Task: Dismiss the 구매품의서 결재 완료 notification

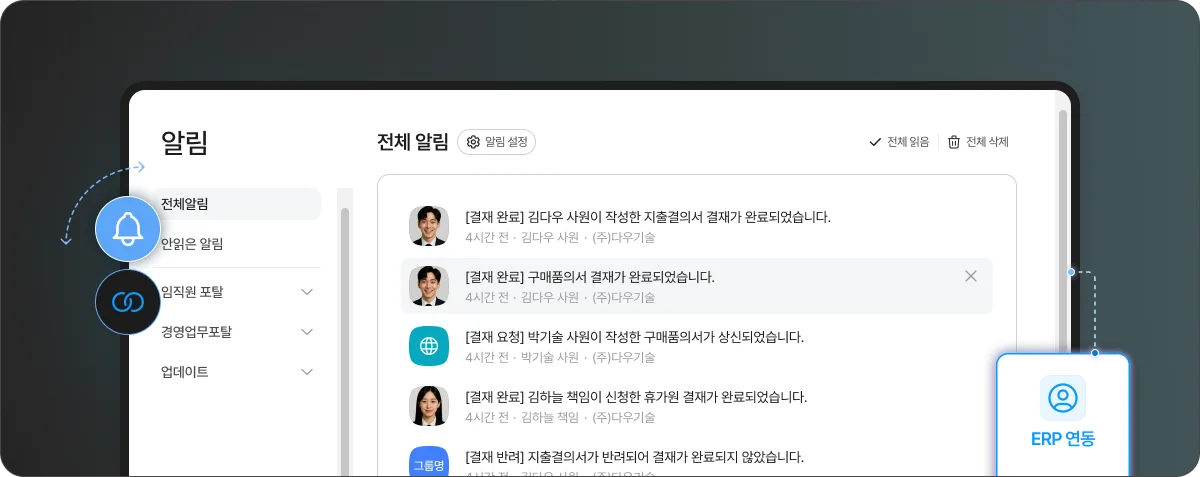Action: [970, 276]
